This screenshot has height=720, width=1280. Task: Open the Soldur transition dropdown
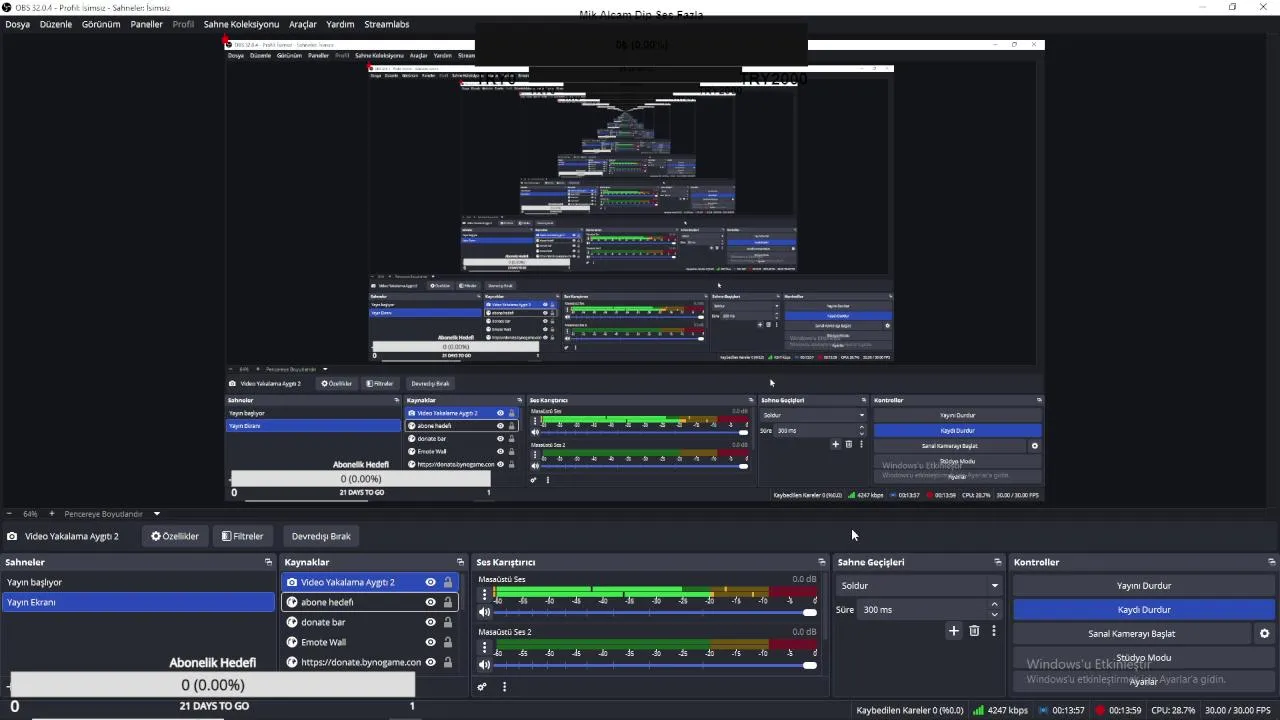pyautogui.click(x=919, y=586)
